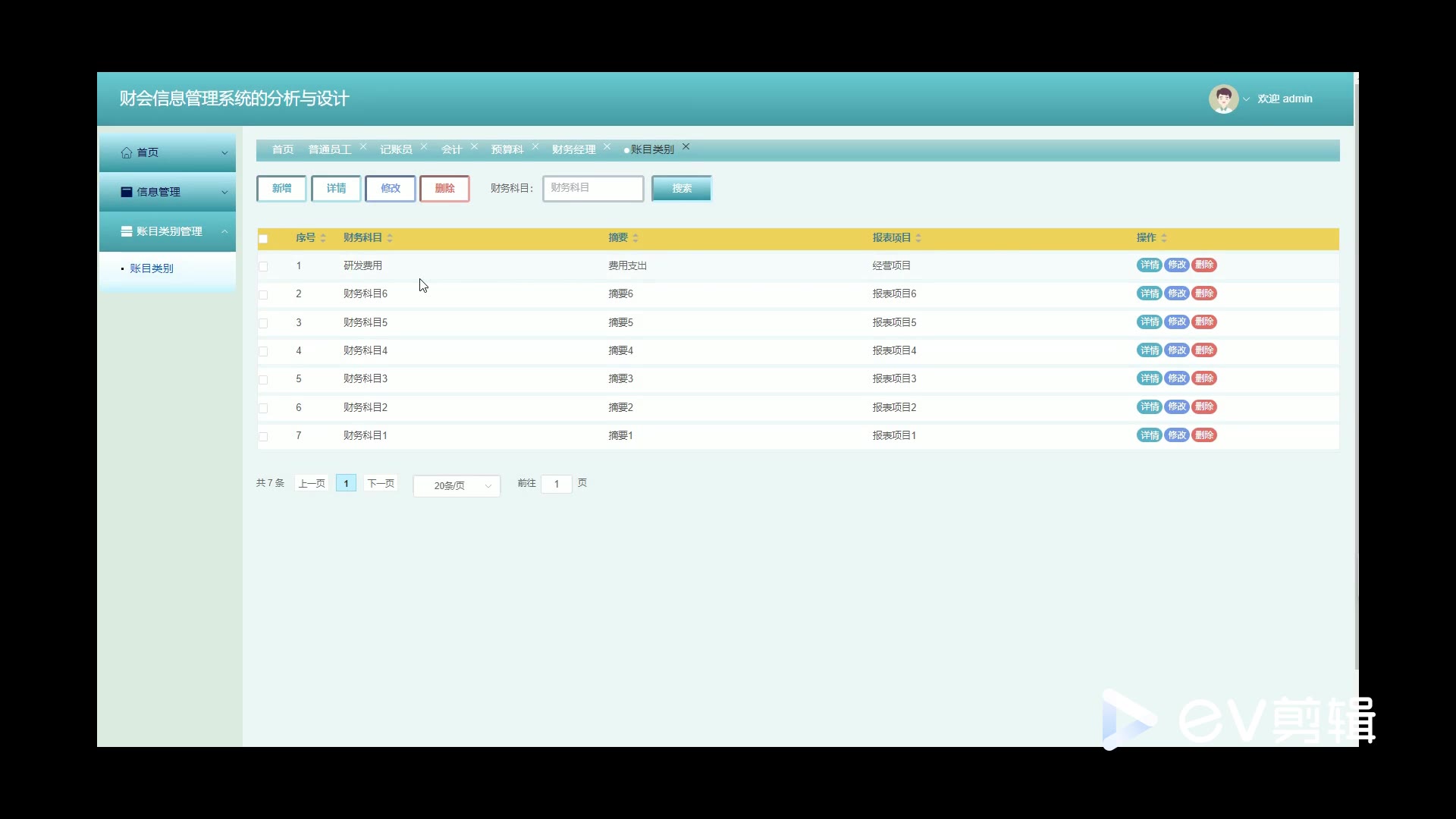The height and width of the screenshot is (819, 1456).
Task: Click the page's vertical scrollbar
Action: pos(1356,379)
